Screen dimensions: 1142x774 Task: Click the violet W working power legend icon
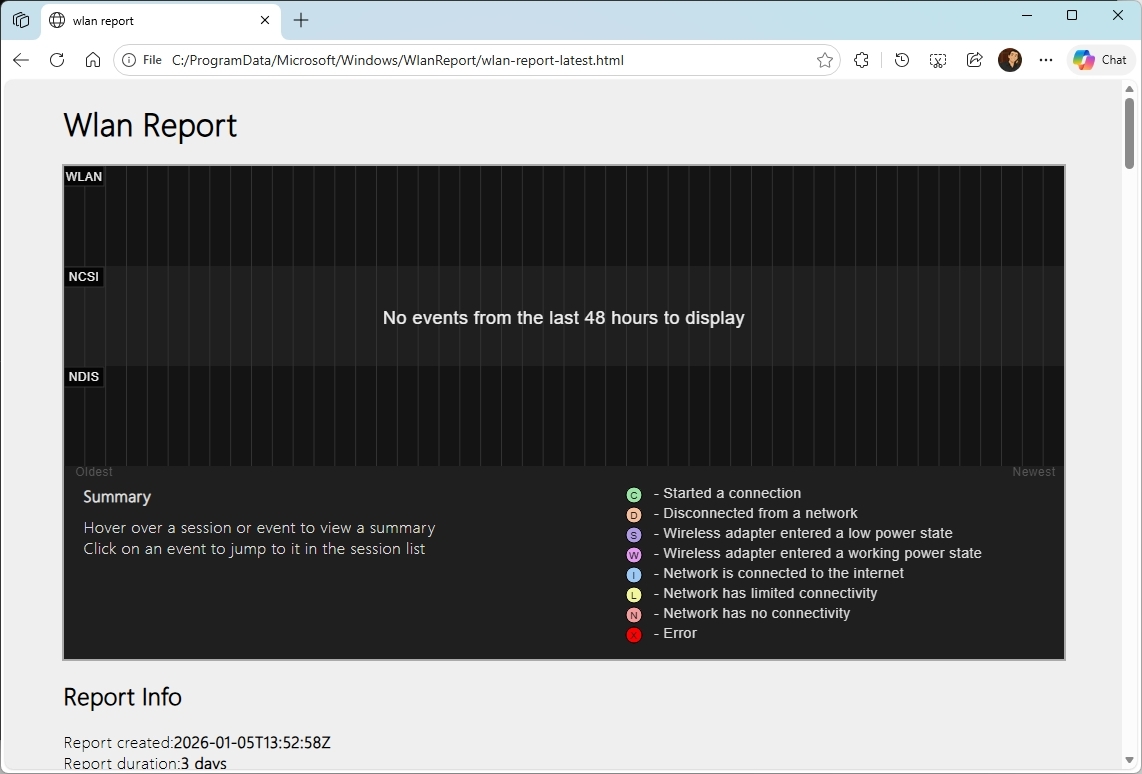[634, 555]
